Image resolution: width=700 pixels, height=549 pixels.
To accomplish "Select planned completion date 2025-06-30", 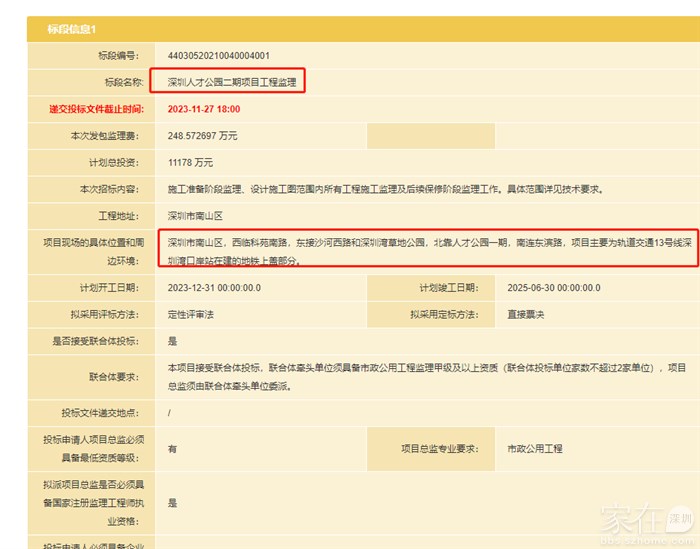I will coord(554,287).
